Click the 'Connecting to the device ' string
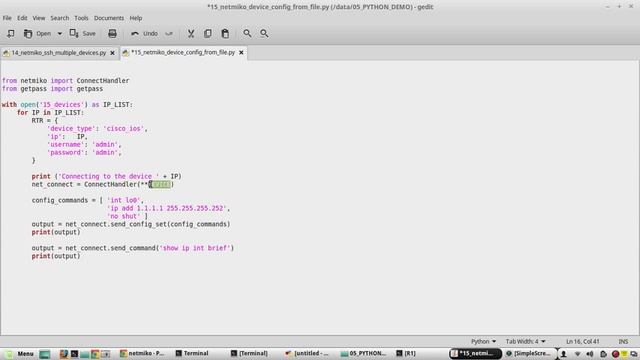Screen dimensions: 640x360 coord(109,176)
